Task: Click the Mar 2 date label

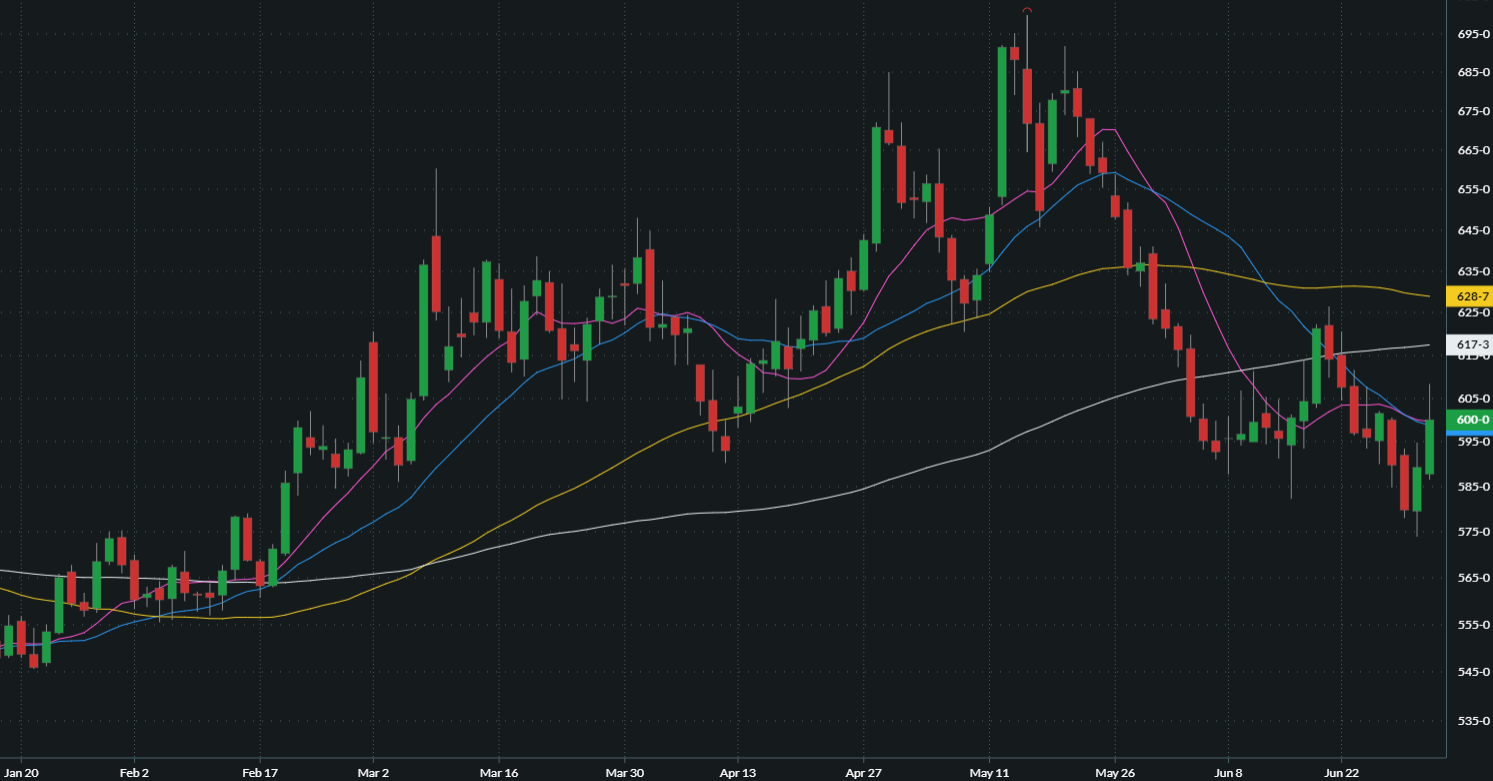Action: point(373,773)
